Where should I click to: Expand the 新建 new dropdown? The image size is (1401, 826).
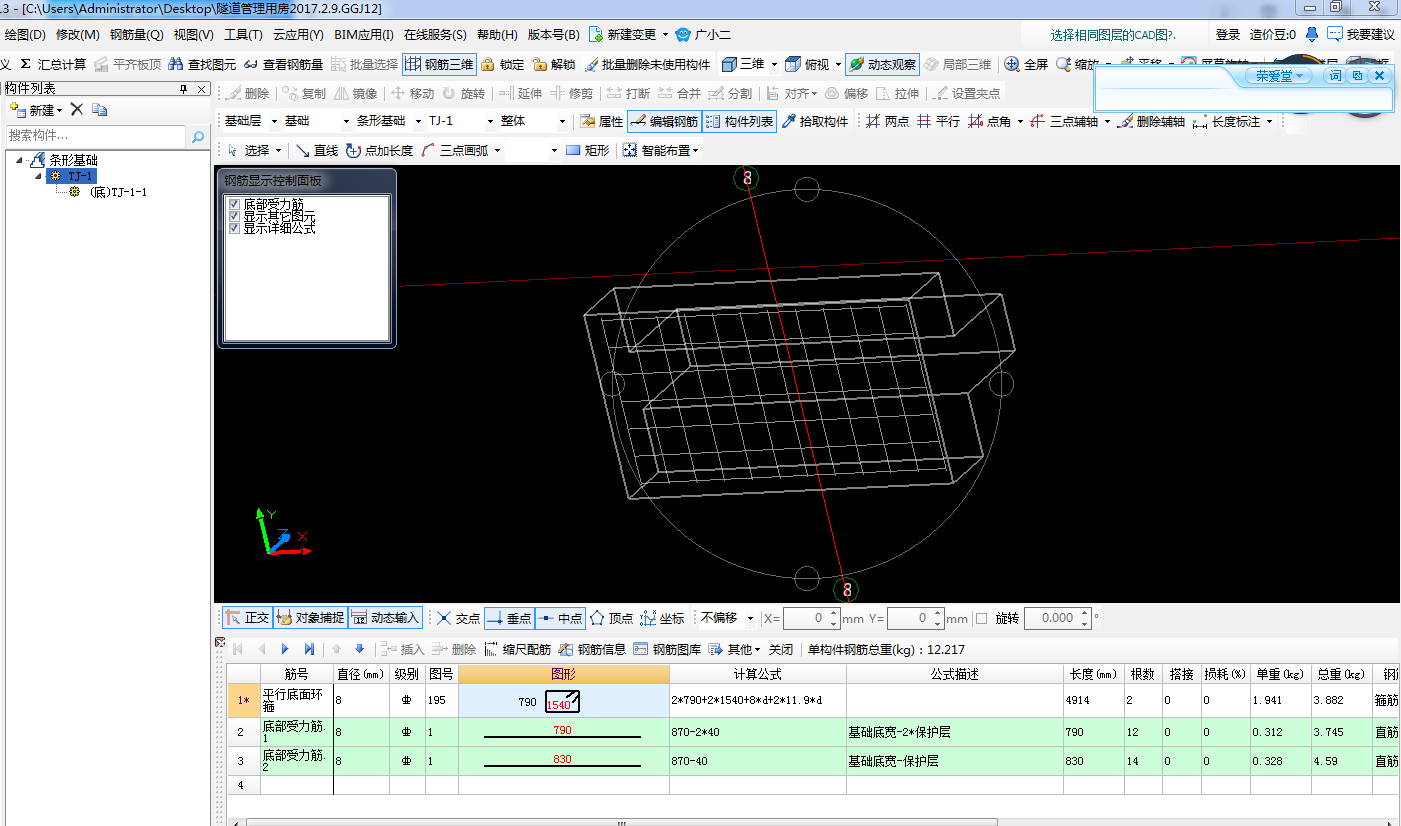pyautogui.click(x=60, y=110)
